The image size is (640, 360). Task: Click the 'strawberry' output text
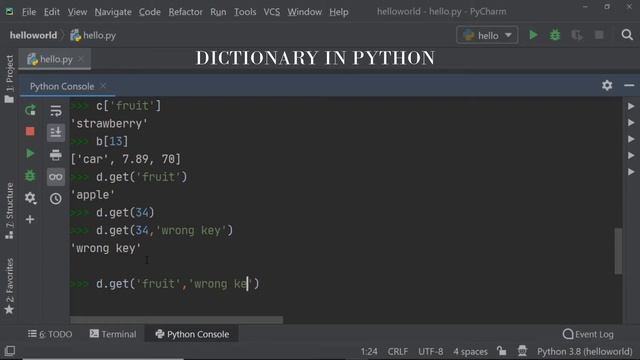coord(109,124)
